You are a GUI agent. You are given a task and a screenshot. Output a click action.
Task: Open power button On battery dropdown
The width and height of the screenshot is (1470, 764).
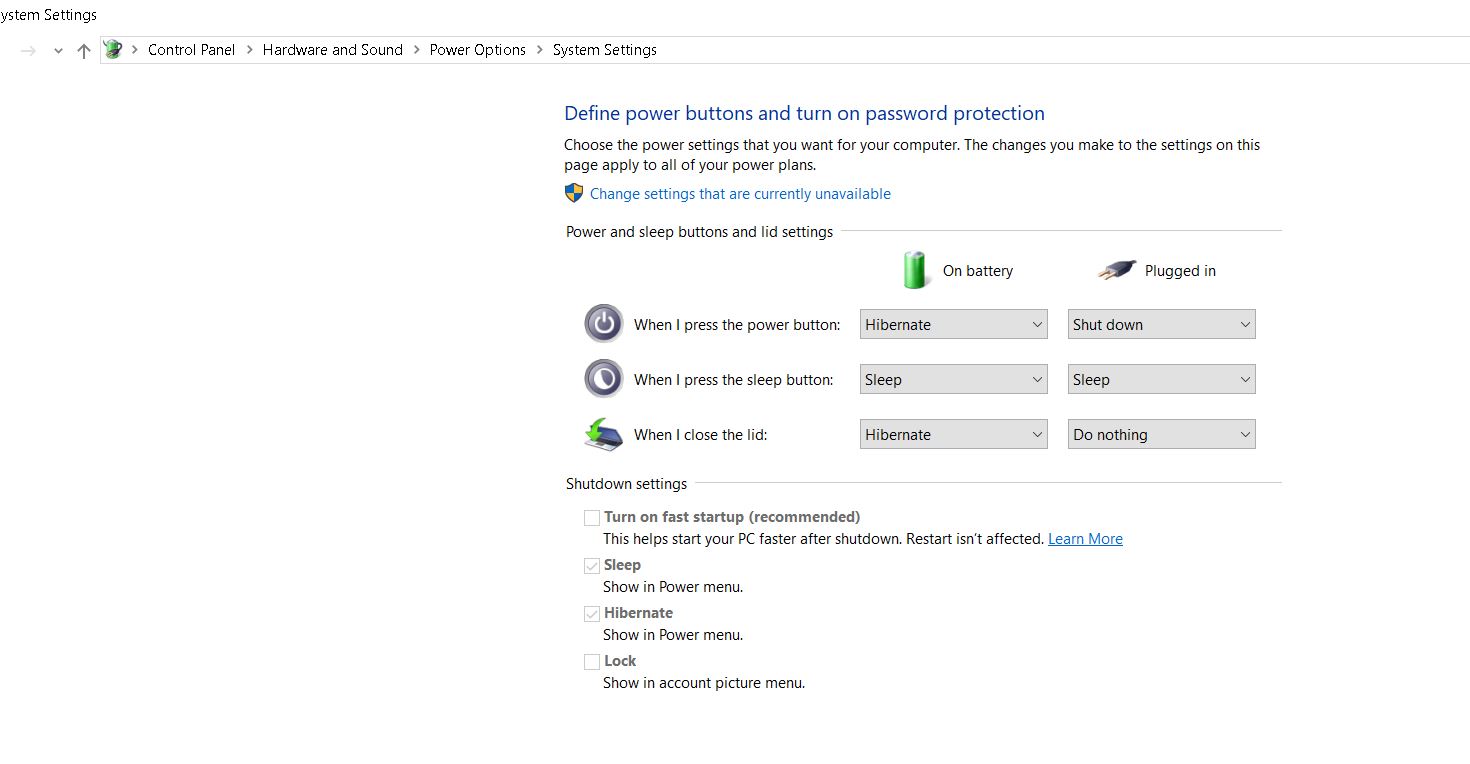[x=953, y=324]
